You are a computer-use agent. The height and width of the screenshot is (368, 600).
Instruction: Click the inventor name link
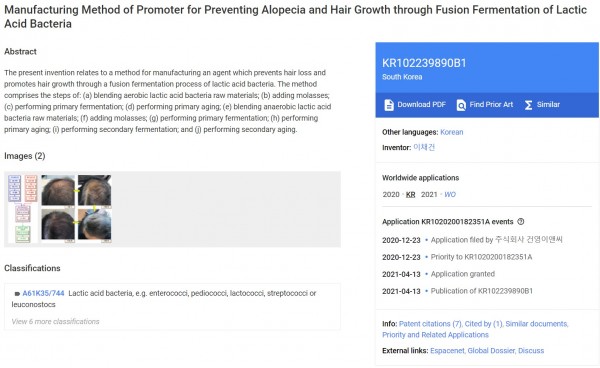pyautogui.click(x=424, y=147)
